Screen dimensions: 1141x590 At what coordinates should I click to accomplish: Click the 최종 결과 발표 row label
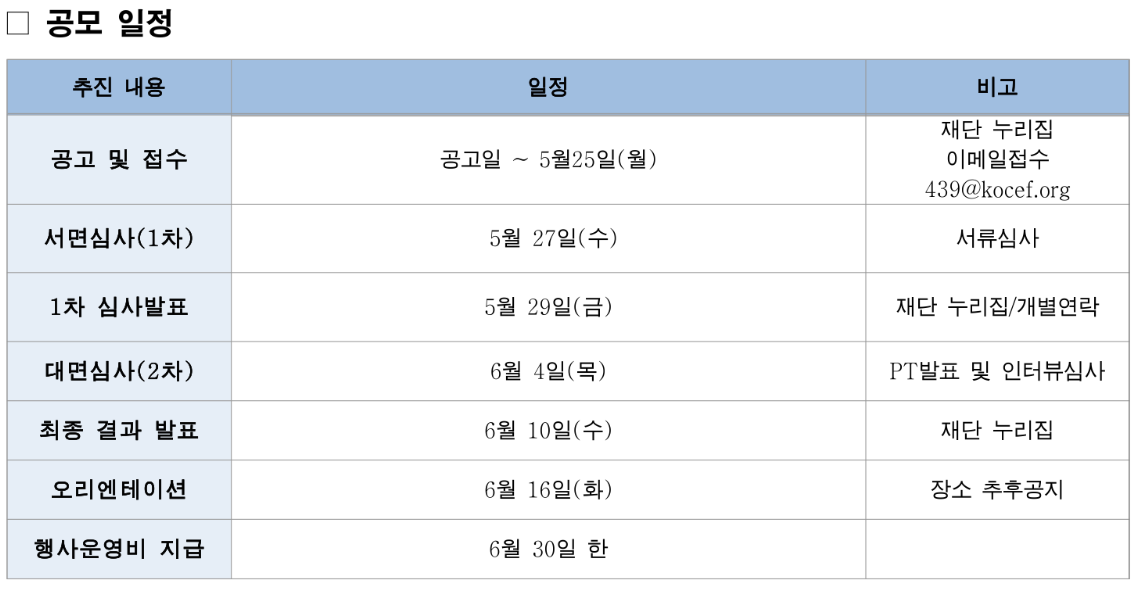119,431
